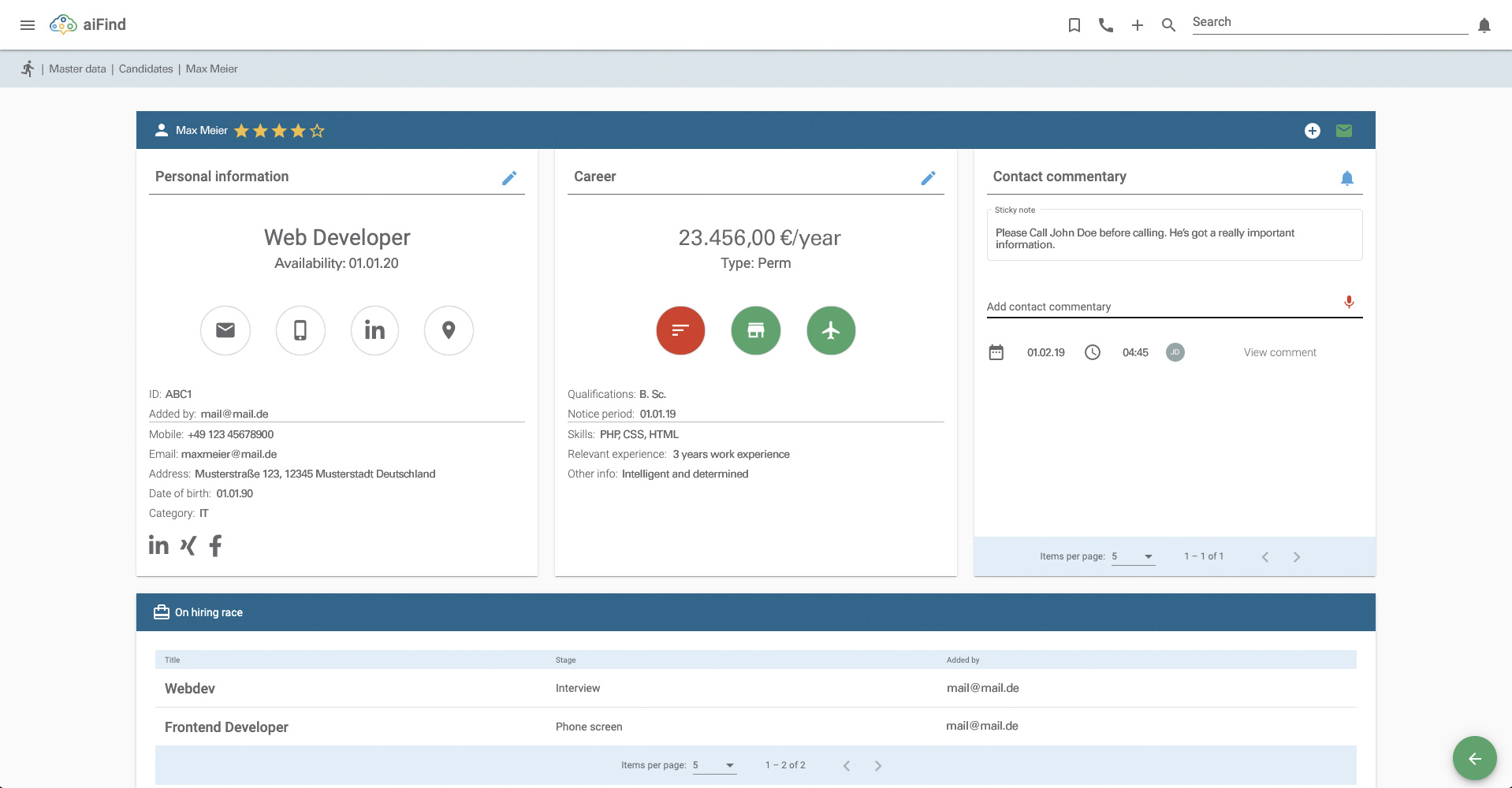
Task: Click the Phone screen stage cell
Action: pos(589,727)
